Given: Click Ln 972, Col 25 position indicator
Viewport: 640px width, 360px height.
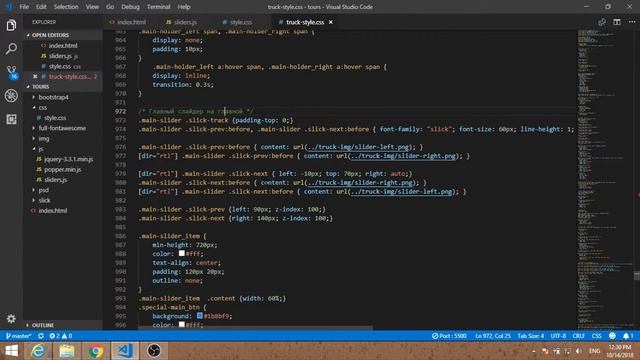Looking at the screenshot, I should pyautogui.click(x=493, y=336).
